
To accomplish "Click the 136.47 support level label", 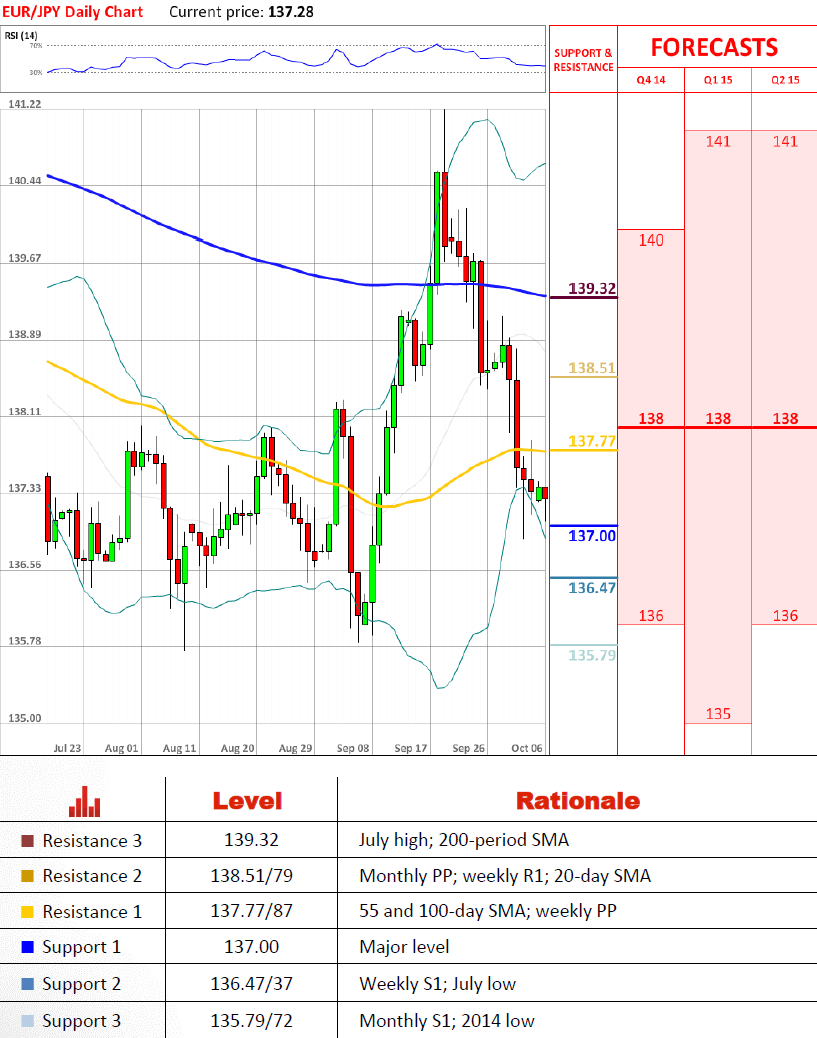I will click(592, 588).
